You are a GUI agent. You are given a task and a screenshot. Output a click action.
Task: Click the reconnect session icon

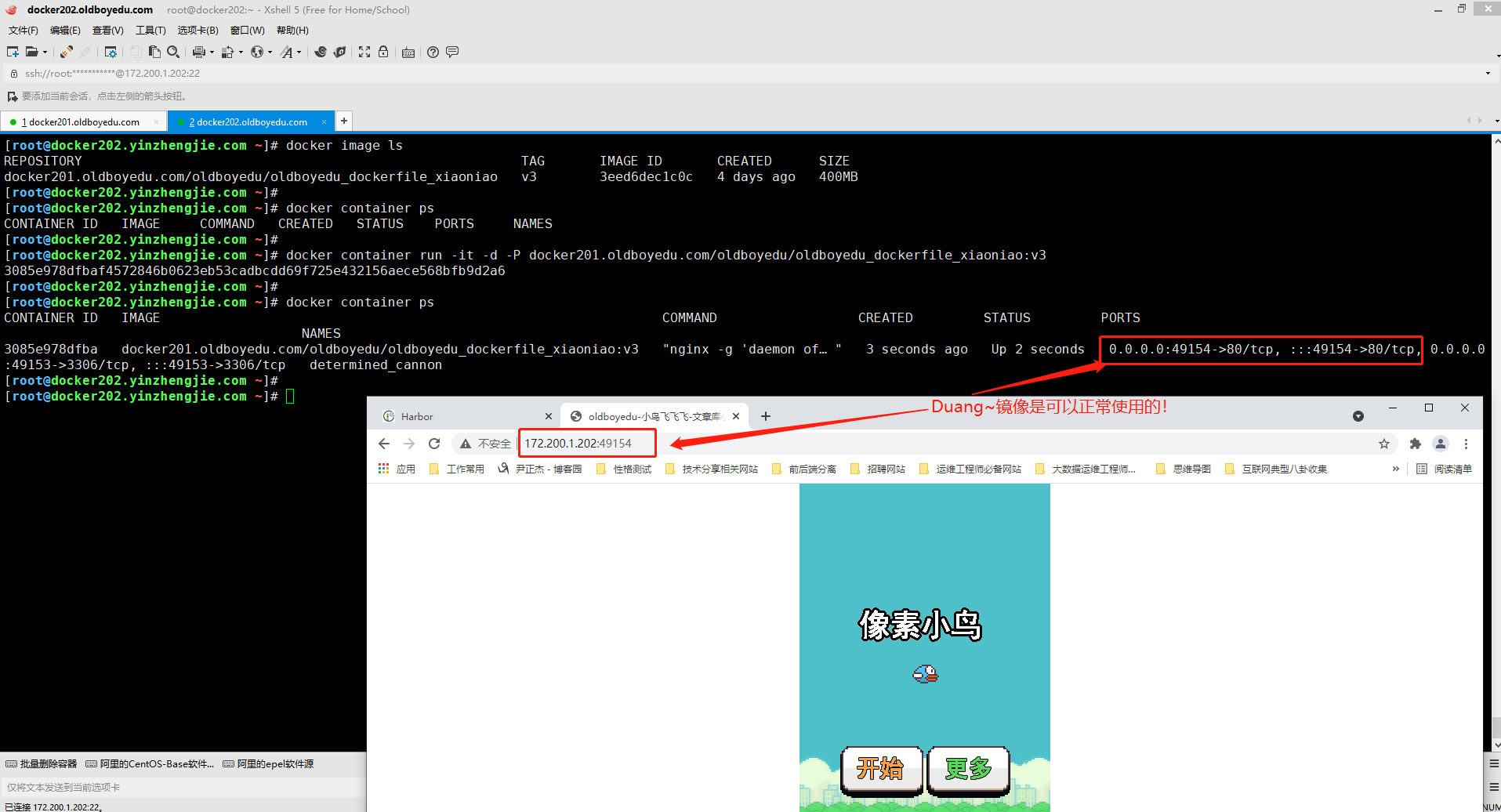(x=67, y=52)
